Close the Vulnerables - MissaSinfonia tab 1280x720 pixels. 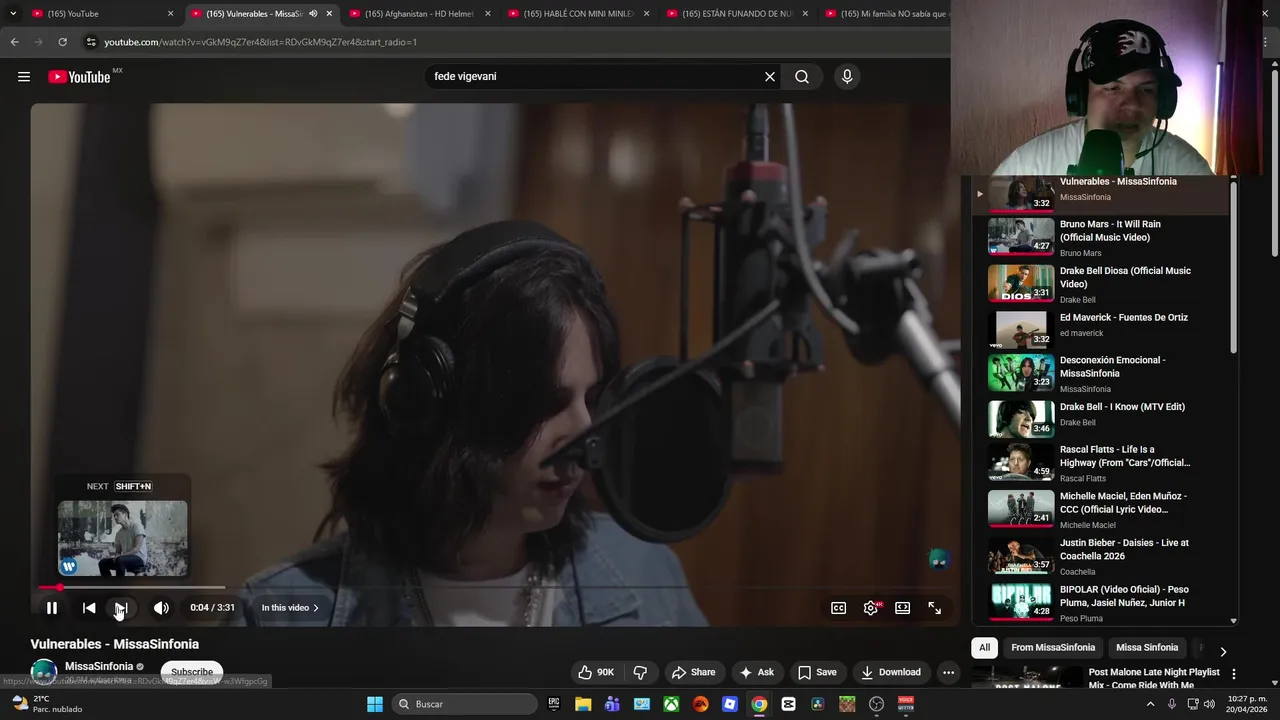329,14
